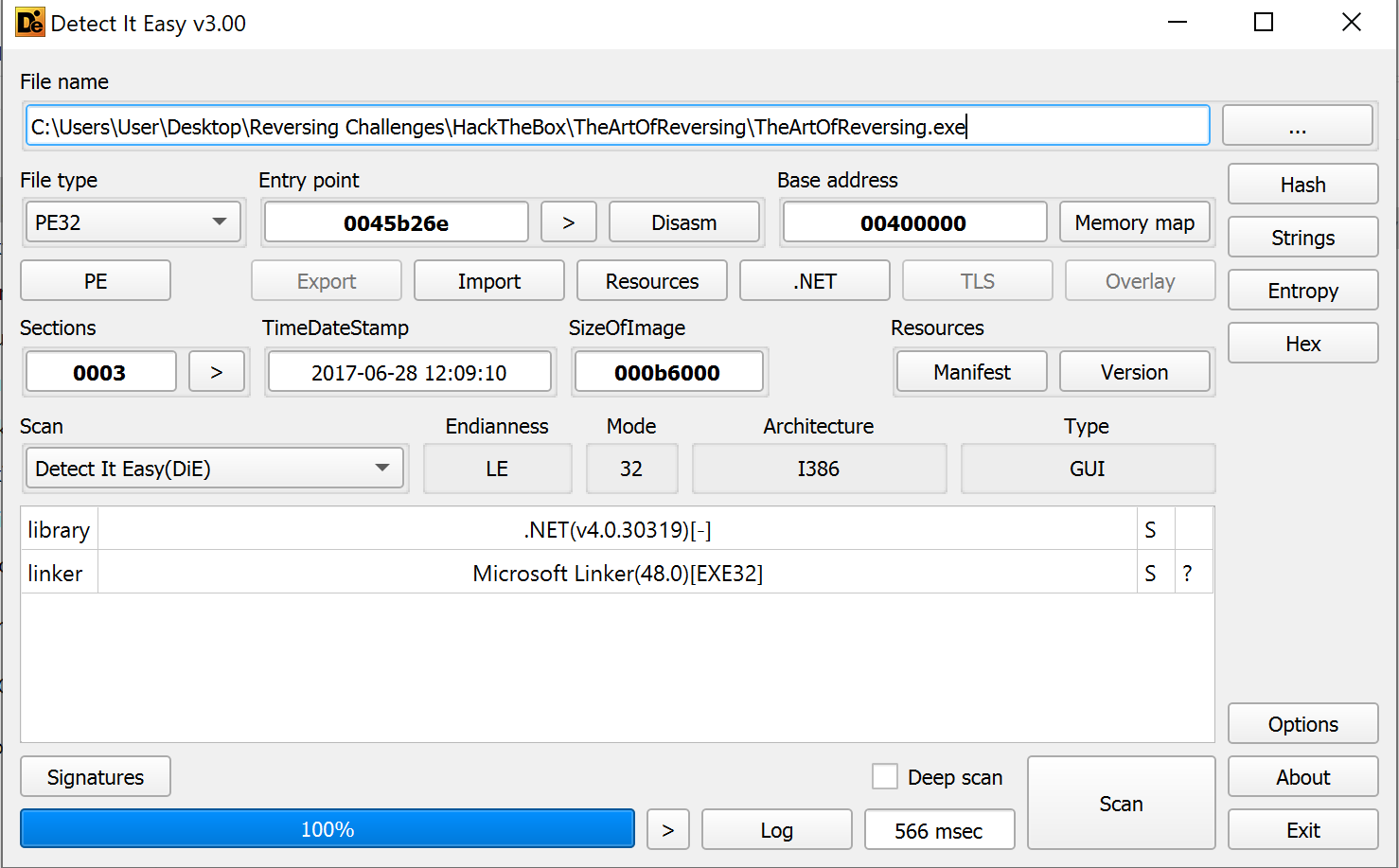Viewport: 1399px width, 868px height.
Task: Open file browser with the '...' button
Action: [x=1297, y=126]
